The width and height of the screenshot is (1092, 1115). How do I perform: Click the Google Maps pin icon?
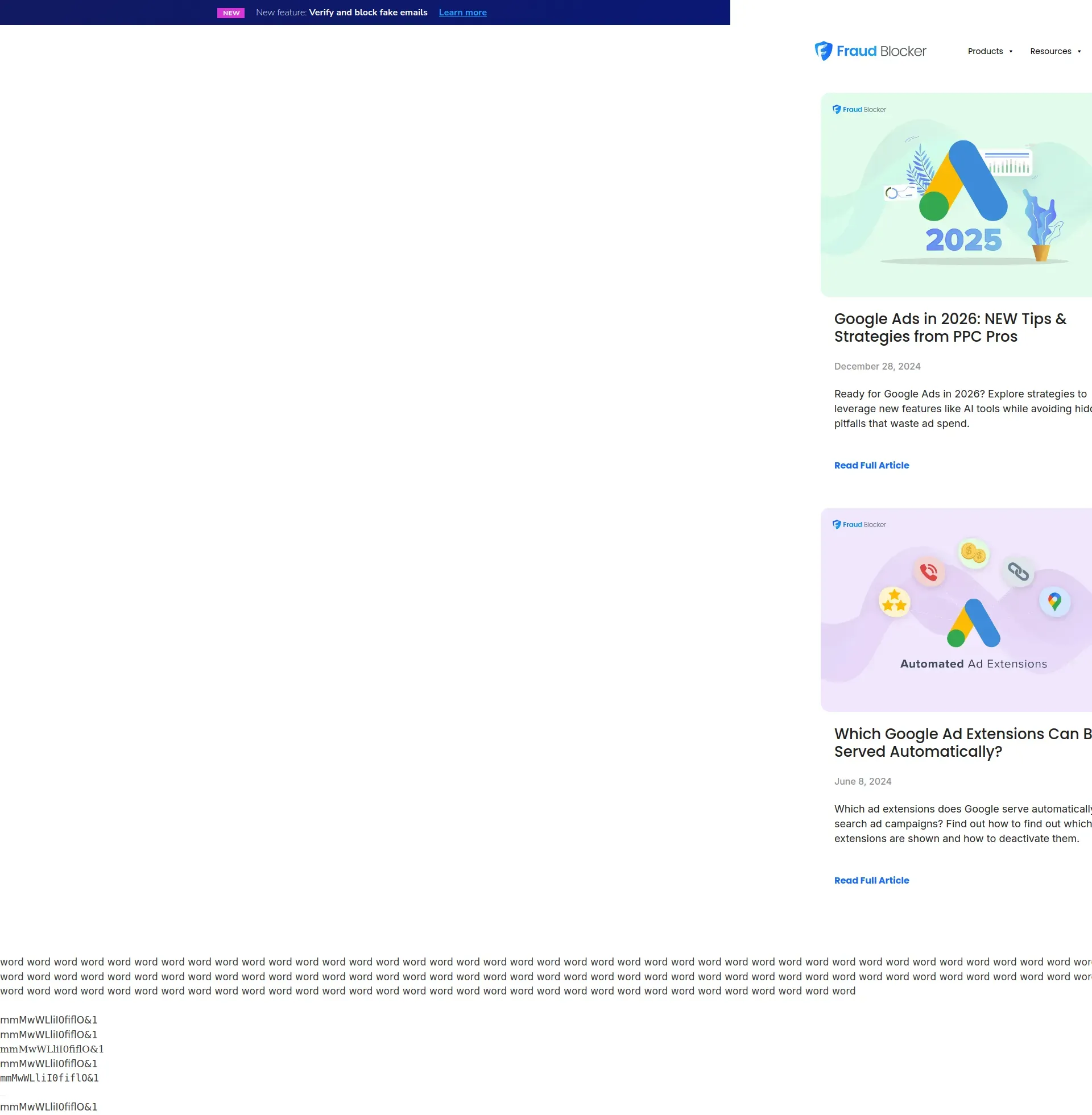coord(1054,602)
